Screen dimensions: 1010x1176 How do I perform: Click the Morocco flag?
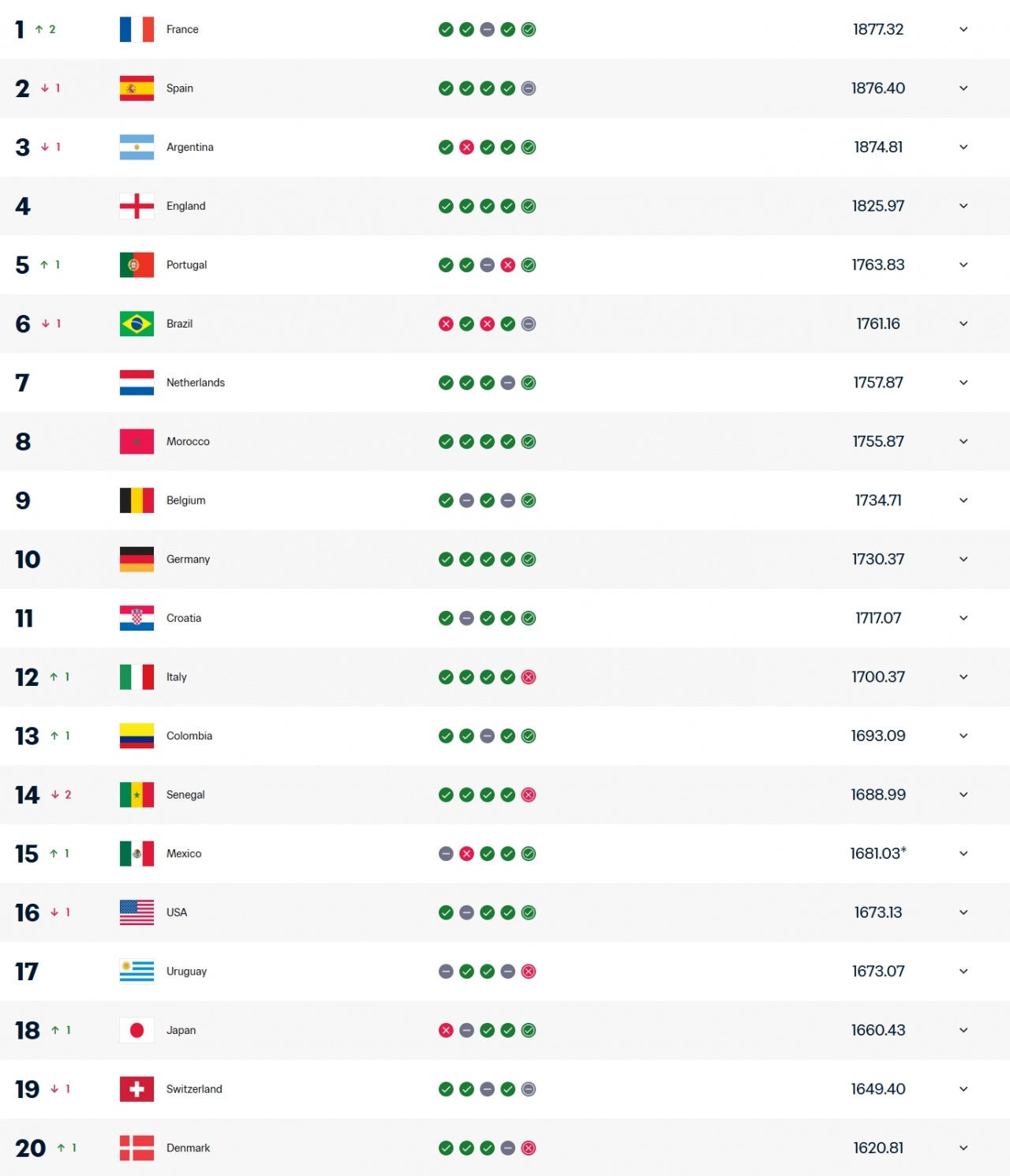[137, 441]
